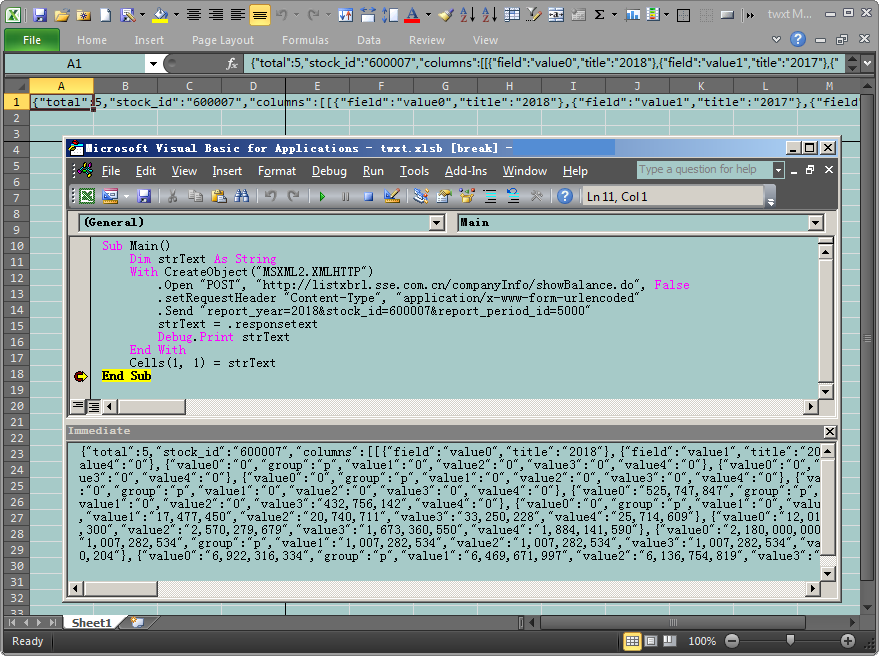Click the green File button in Excel
Viewport: 879px width, 656px height.
[32, 40]
